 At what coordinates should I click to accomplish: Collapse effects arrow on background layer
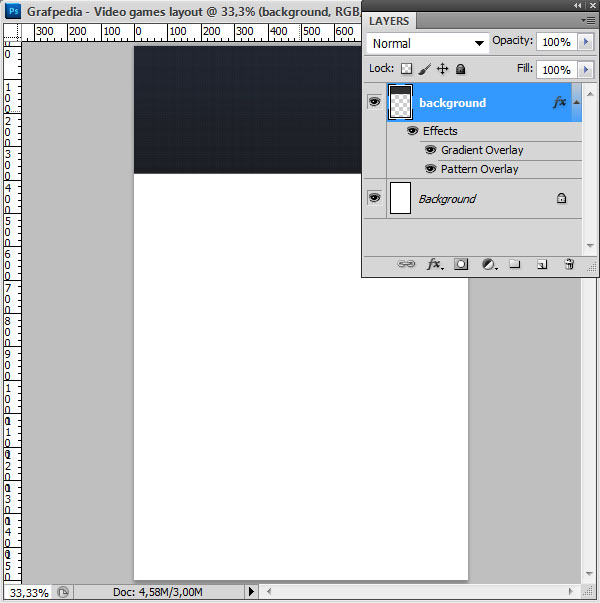[576, 102]
